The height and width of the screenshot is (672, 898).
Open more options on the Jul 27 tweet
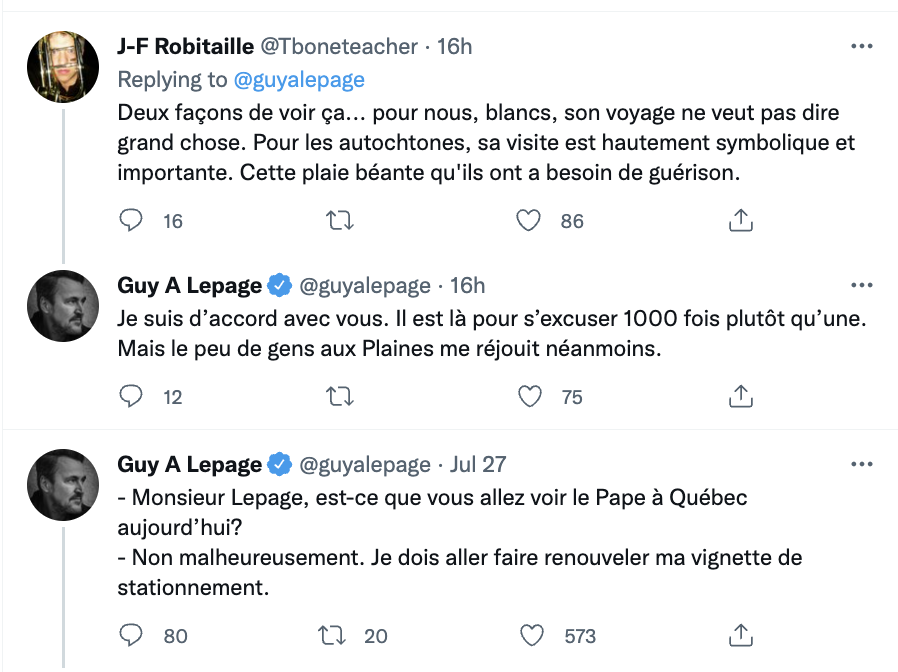click(860, 464)
